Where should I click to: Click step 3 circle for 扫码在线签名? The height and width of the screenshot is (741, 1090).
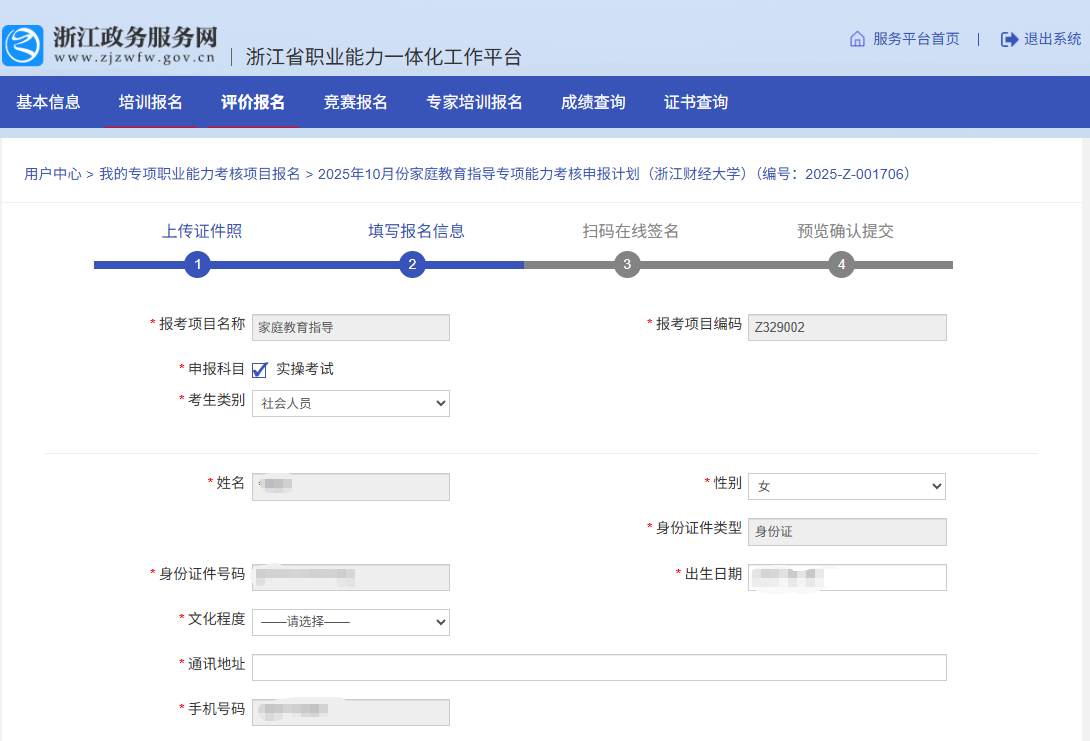[x=627, y=265]
